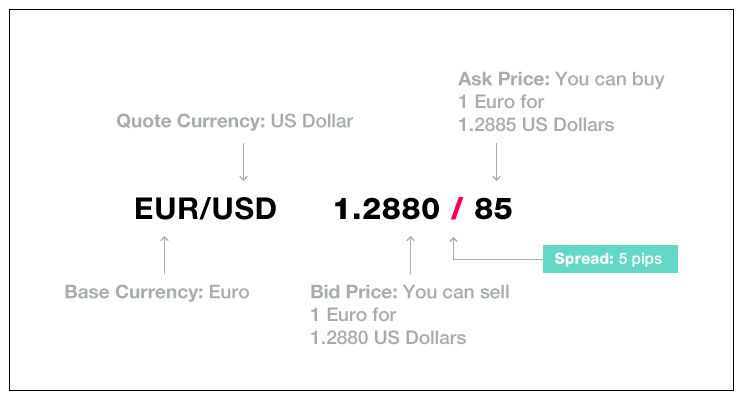Click the Quote Currency: US Dollar label
Image resolution: width=742 pixels, height=396 pixels.
click(x=235, y=121)
